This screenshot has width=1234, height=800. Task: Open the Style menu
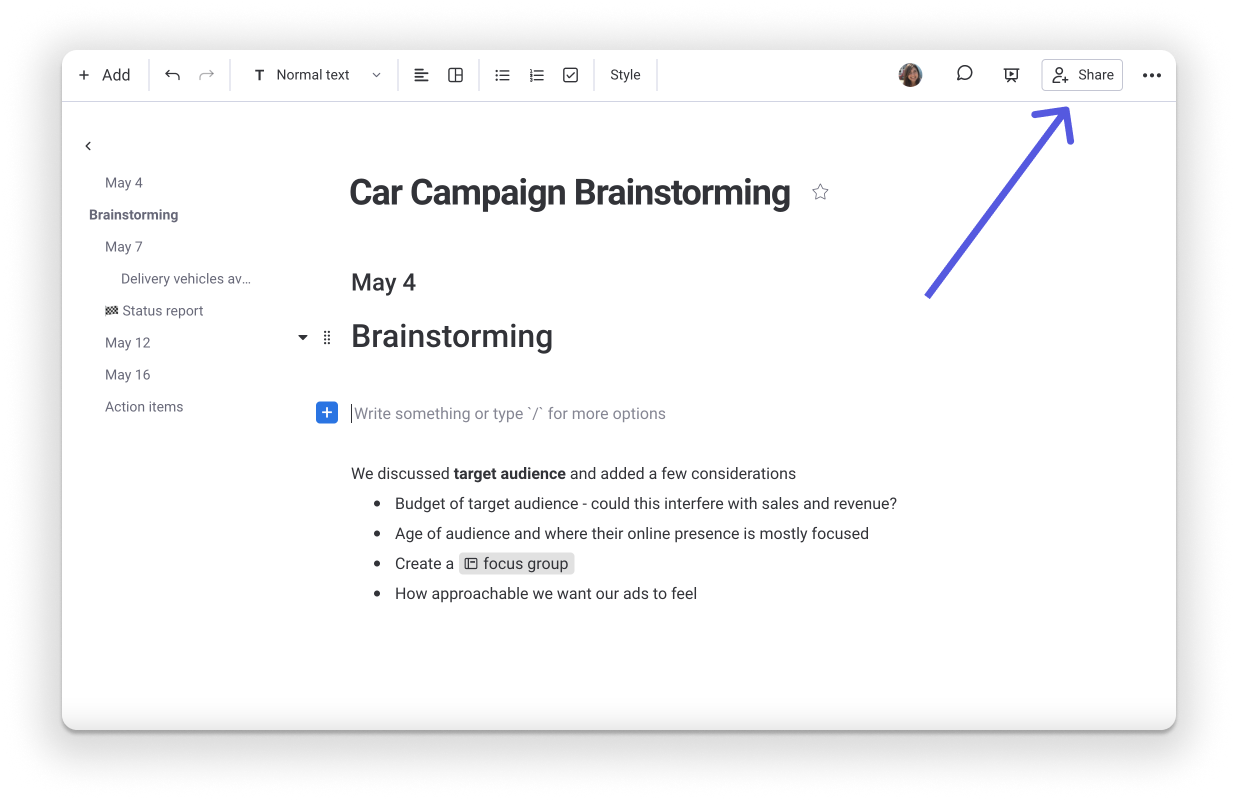[x=625, y=74]
